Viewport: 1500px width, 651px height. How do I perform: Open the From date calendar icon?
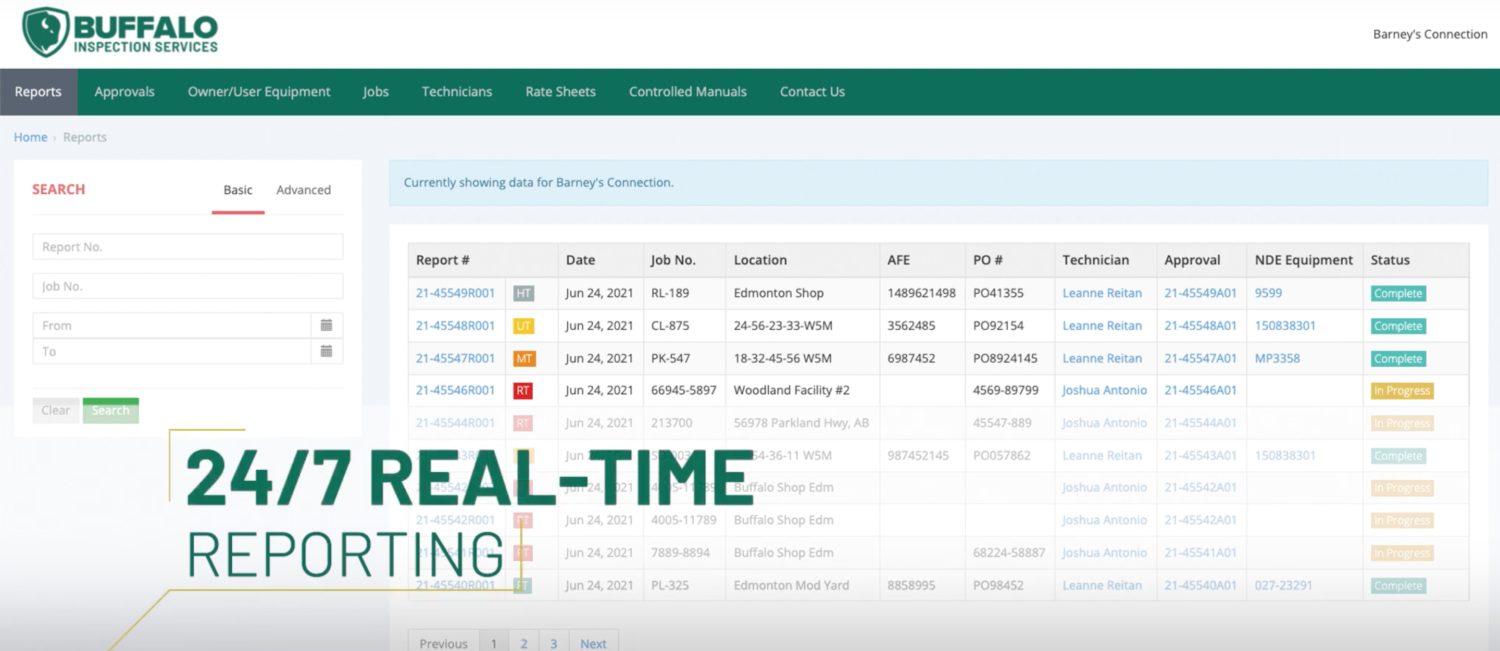point(326,325)
